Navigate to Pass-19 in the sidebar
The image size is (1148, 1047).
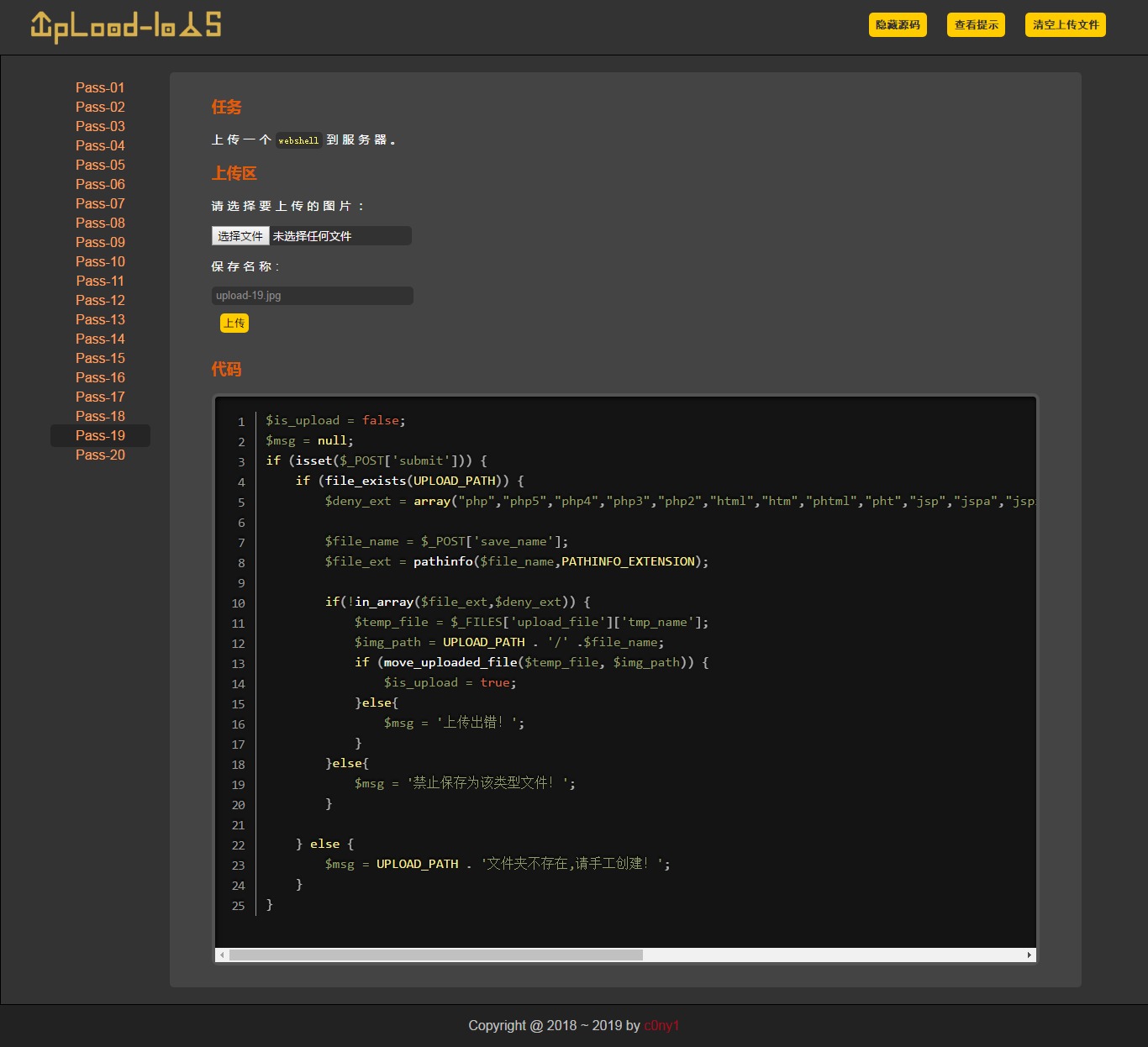(100, 435)
